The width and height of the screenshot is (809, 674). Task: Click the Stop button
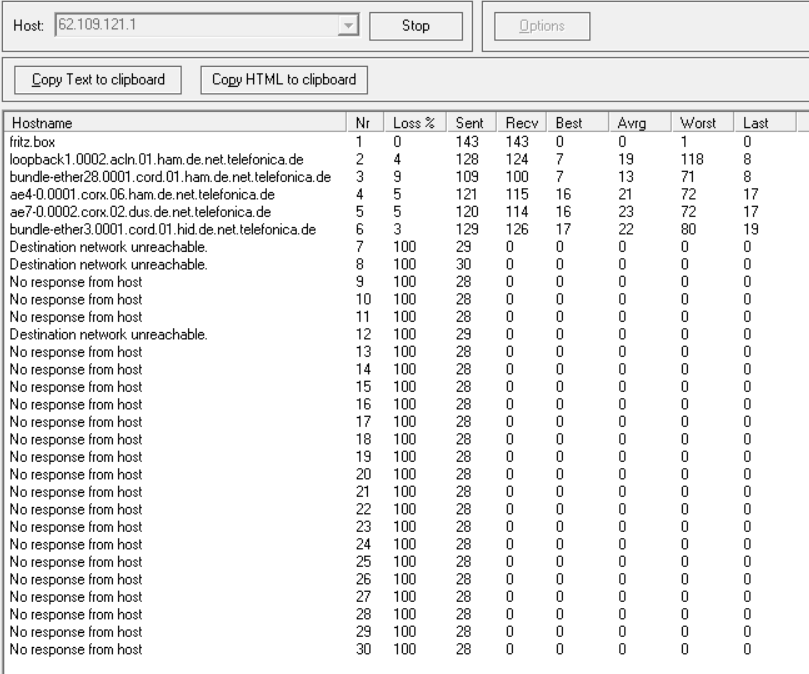coord(416,26)
